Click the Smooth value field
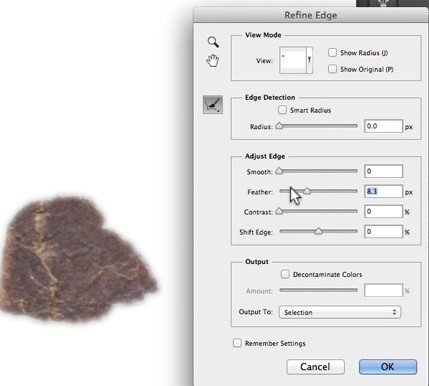Screen dimensions: 429x386 [383, 171]
